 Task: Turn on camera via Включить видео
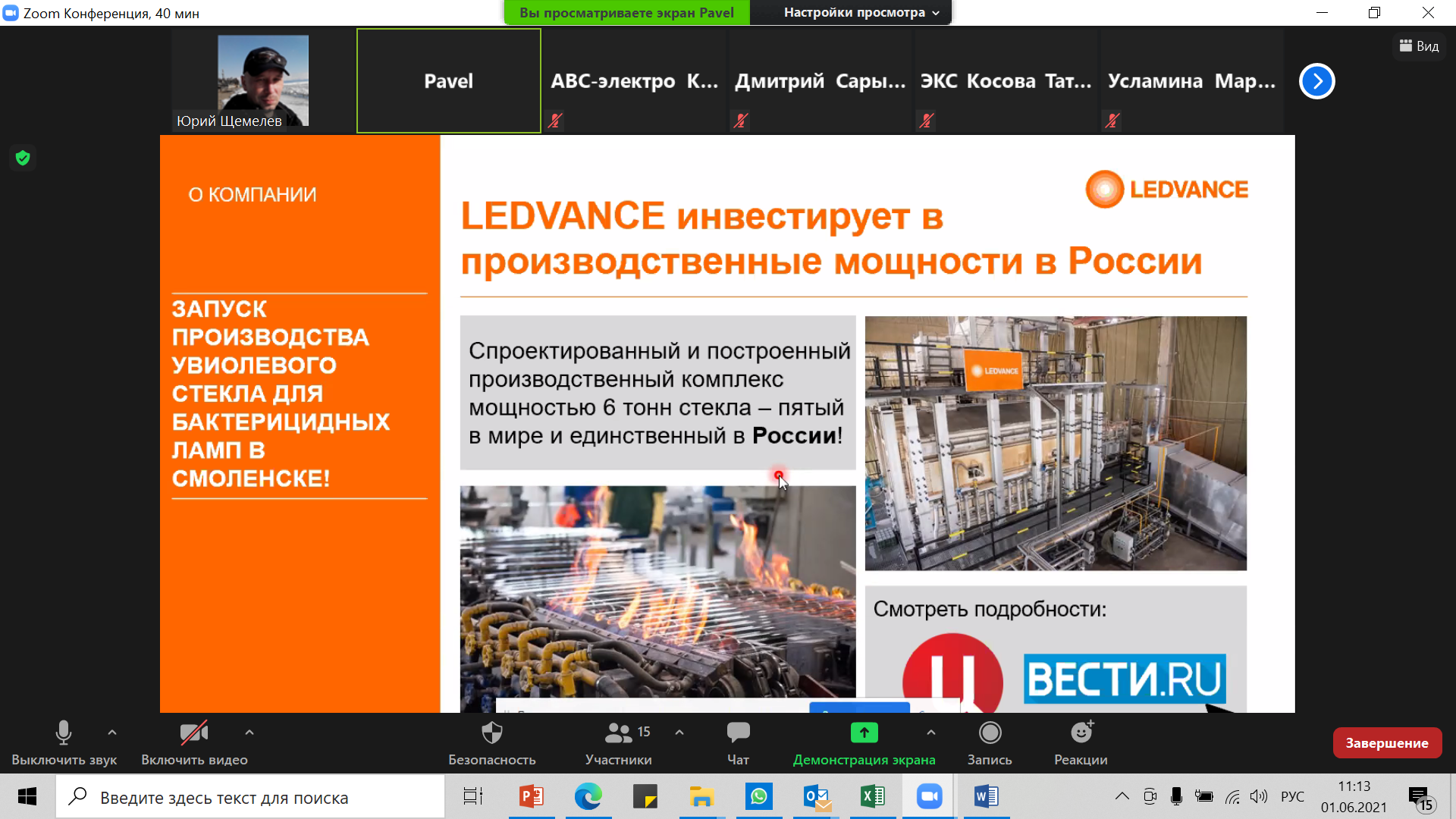[x=194, y=733]
